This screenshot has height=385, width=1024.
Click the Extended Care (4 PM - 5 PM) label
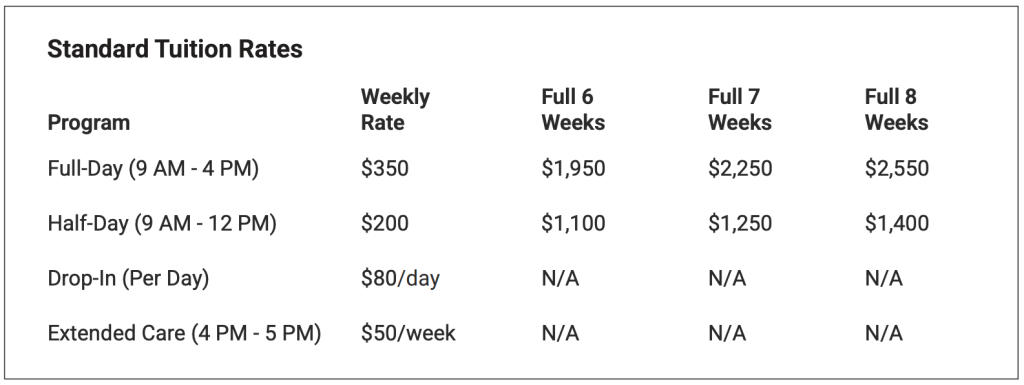pos(185,333)
